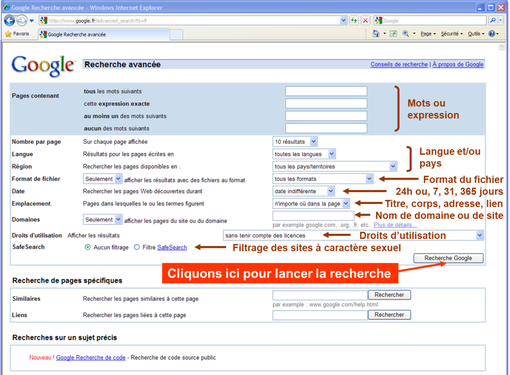Open the 'toutes les langues' dropdown
This screenshot has height=375, width=510.
[304, 154]
